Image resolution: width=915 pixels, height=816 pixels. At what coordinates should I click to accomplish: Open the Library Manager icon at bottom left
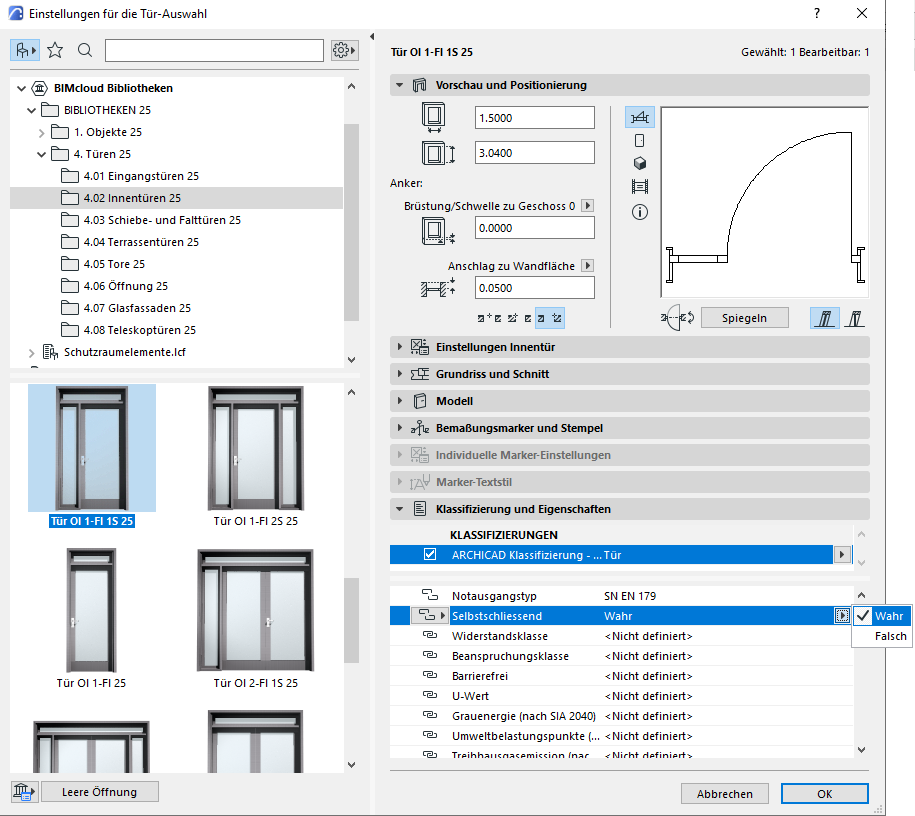24,792
